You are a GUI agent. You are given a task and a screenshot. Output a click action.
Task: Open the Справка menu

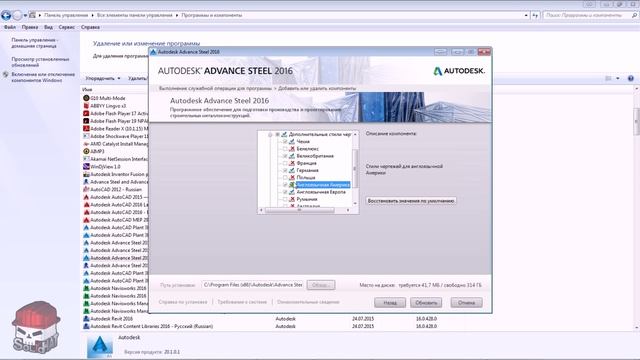tap(90, 27)
